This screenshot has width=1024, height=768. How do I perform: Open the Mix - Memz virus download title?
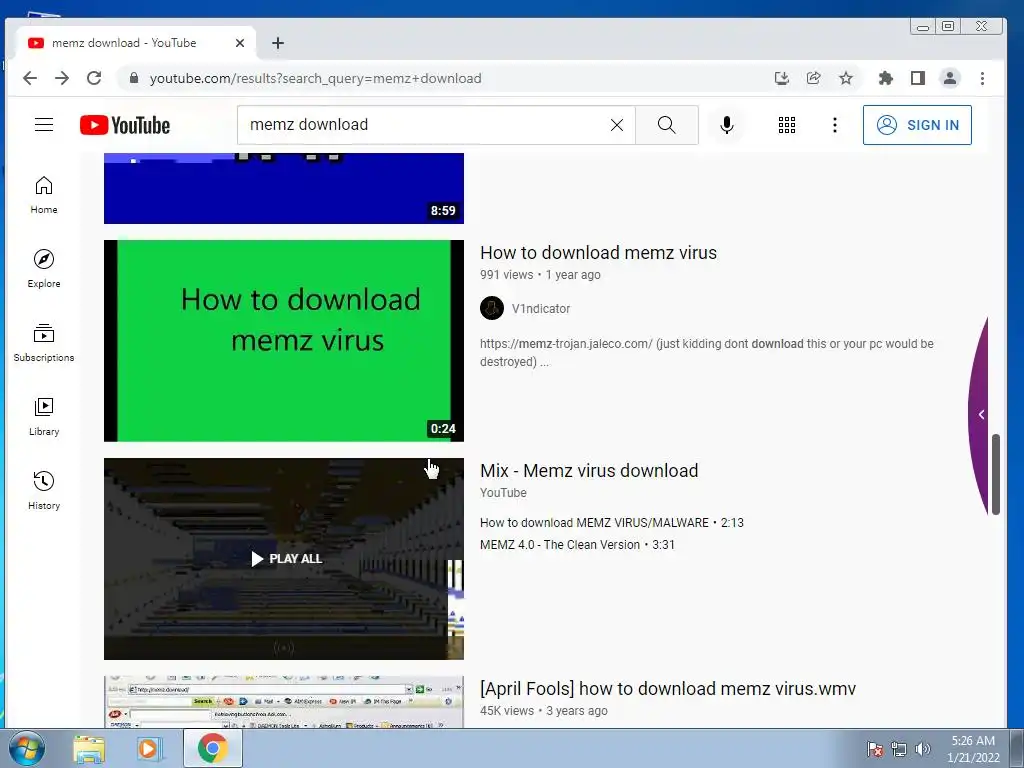(x=589, y=471)
